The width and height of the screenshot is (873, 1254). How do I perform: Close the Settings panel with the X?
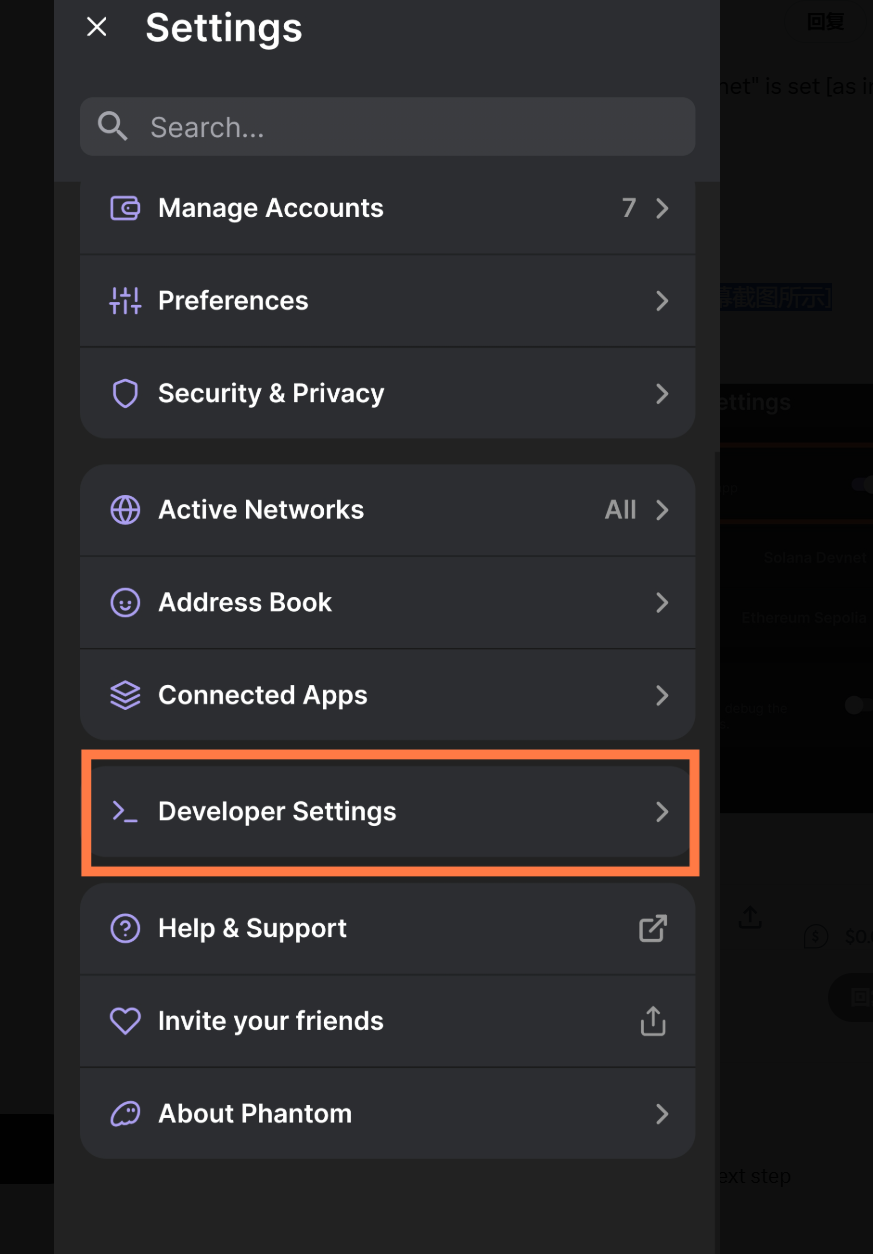97,27
